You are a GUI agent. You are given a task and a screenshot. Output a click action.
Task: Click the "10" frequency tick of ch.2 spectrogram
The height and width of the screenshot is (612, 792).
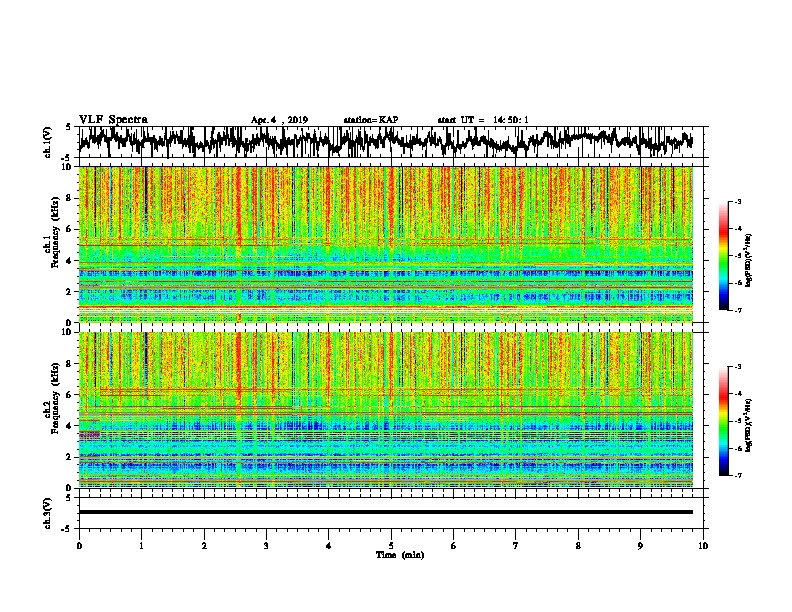point(68,332)
